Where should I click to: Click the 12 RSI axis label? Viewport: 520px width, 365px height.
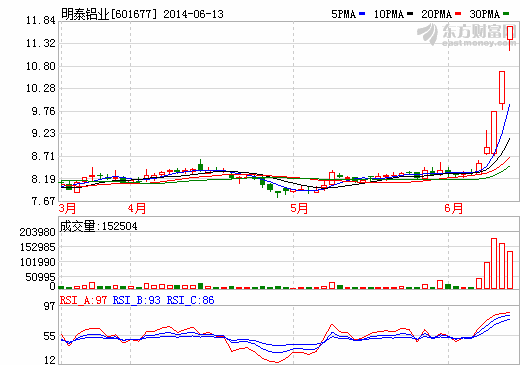pyautogui.click(x=50, y=360)
